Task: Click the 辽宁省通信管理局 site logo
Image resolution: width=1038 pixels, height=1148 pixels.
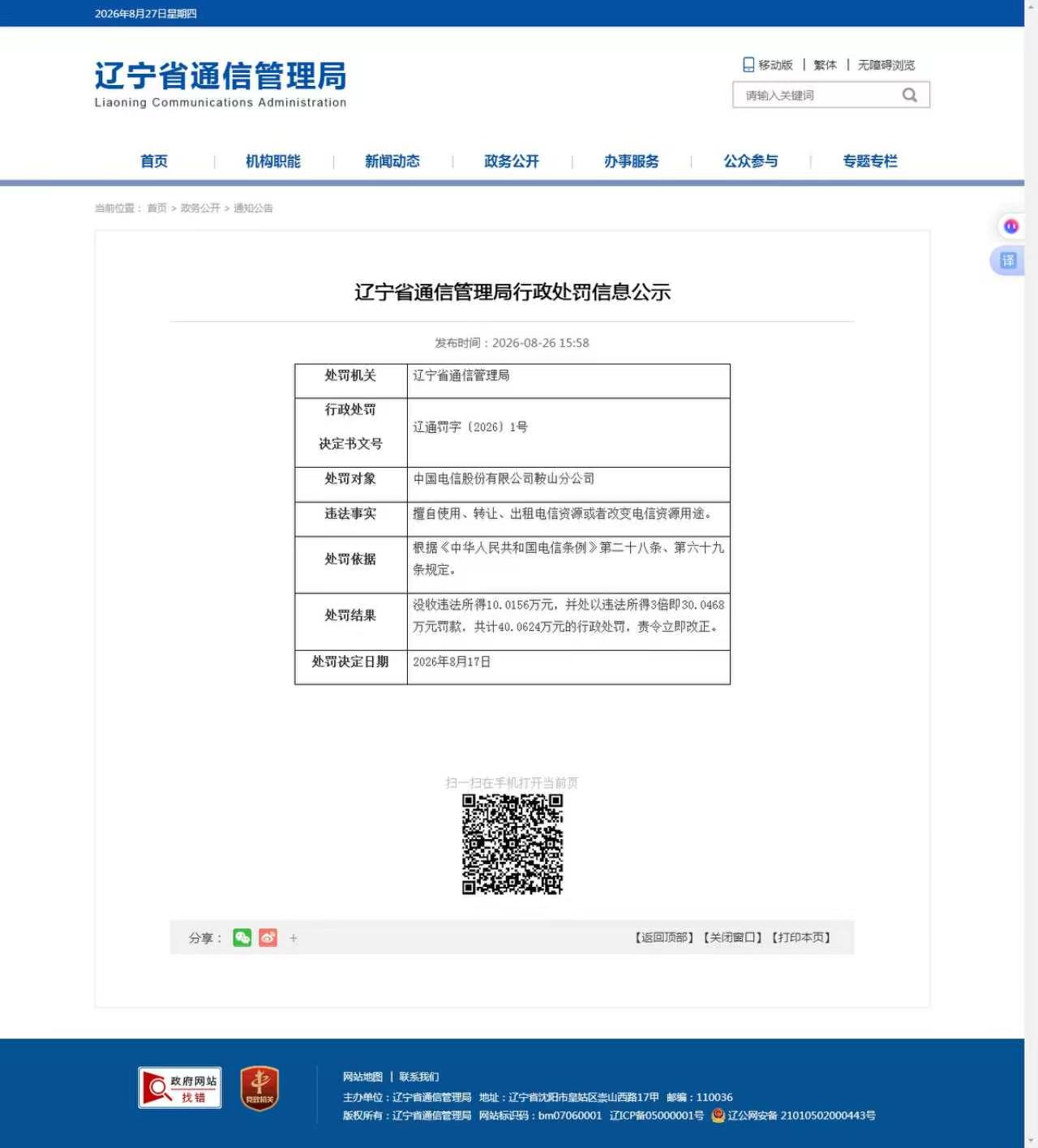Action: click(221, 84)
